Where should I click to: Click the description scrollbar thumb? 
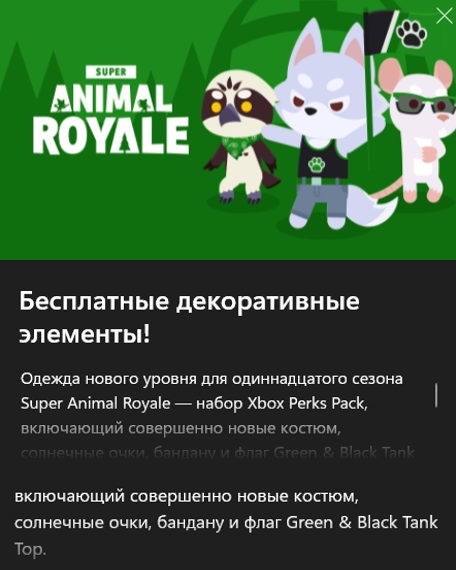pos(436,395)
